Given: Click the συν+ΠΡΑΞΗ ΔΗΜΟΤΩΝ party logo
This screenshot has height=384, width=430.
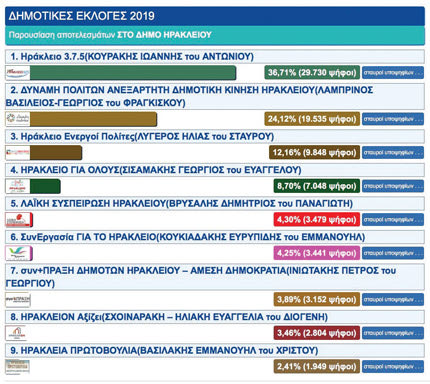Looking at the screenshot, I should (18, 300).
